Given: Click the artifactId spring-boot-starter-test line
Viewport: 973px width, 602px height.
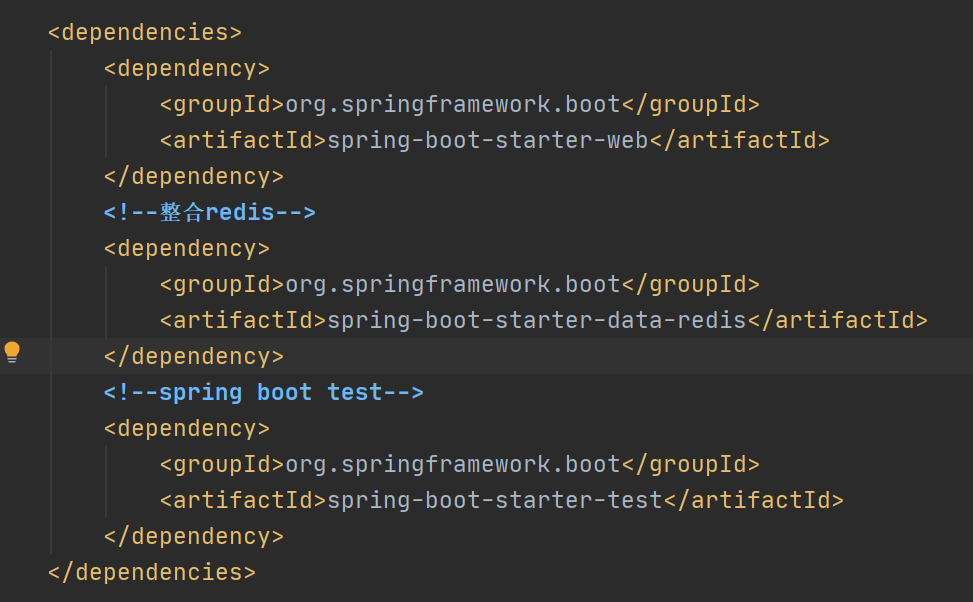Looking at the screenshot, I should [501, 500].
